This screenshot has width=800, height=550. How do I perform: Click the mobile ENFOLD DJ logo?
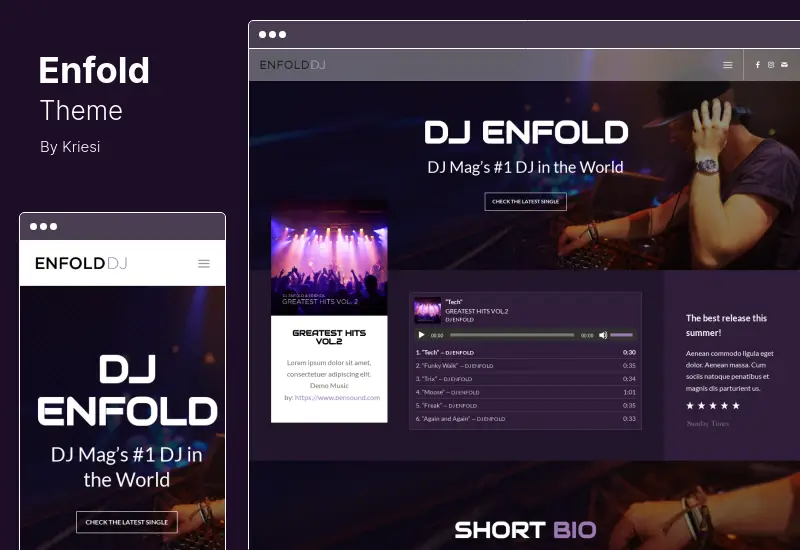(81, 263)
